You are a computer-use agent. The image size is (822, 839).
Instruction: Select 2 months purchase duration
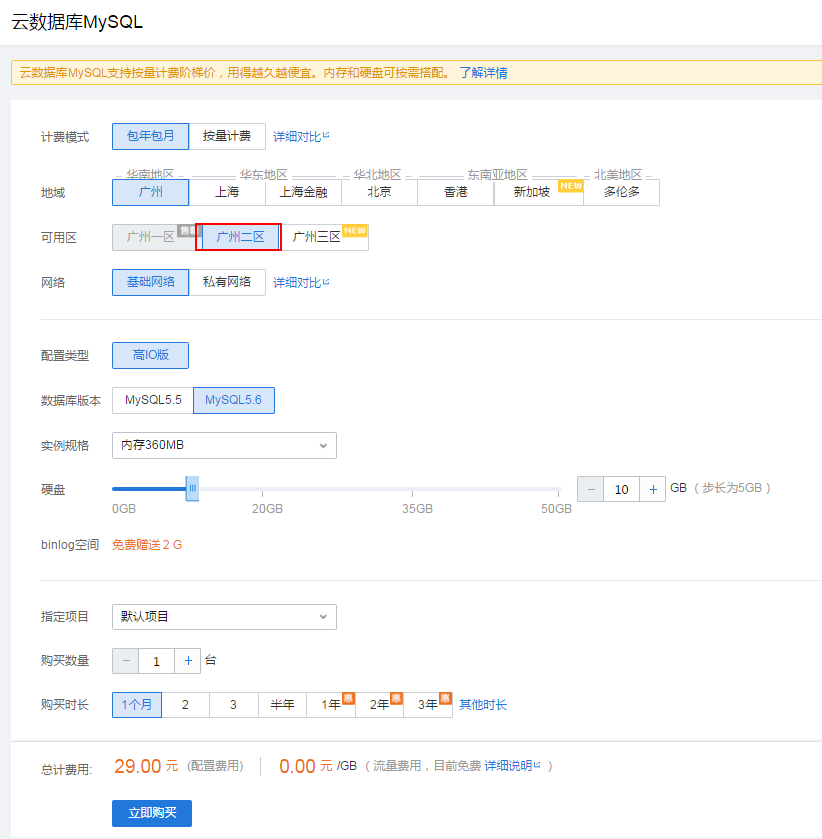(185, 705)
